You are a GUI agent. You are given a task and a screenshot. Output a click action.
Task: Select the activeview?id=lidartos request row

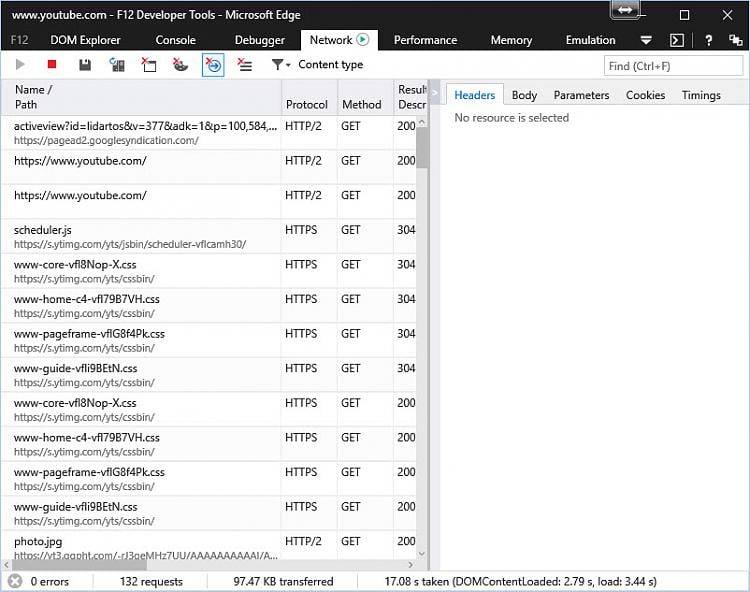(209, 133)
